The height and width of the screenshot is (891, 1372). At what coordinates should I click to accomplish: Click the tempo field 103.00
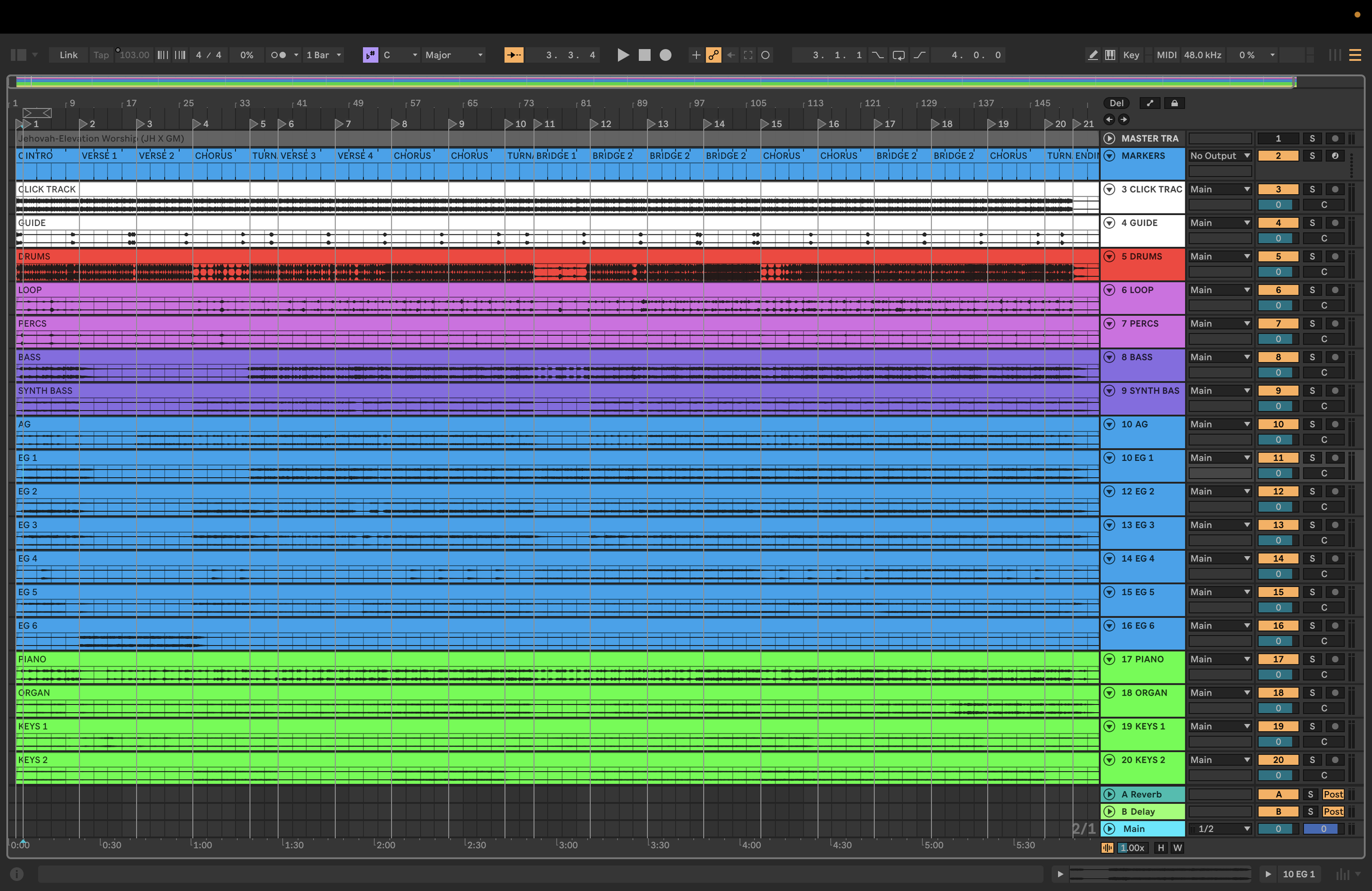point(134,55)
